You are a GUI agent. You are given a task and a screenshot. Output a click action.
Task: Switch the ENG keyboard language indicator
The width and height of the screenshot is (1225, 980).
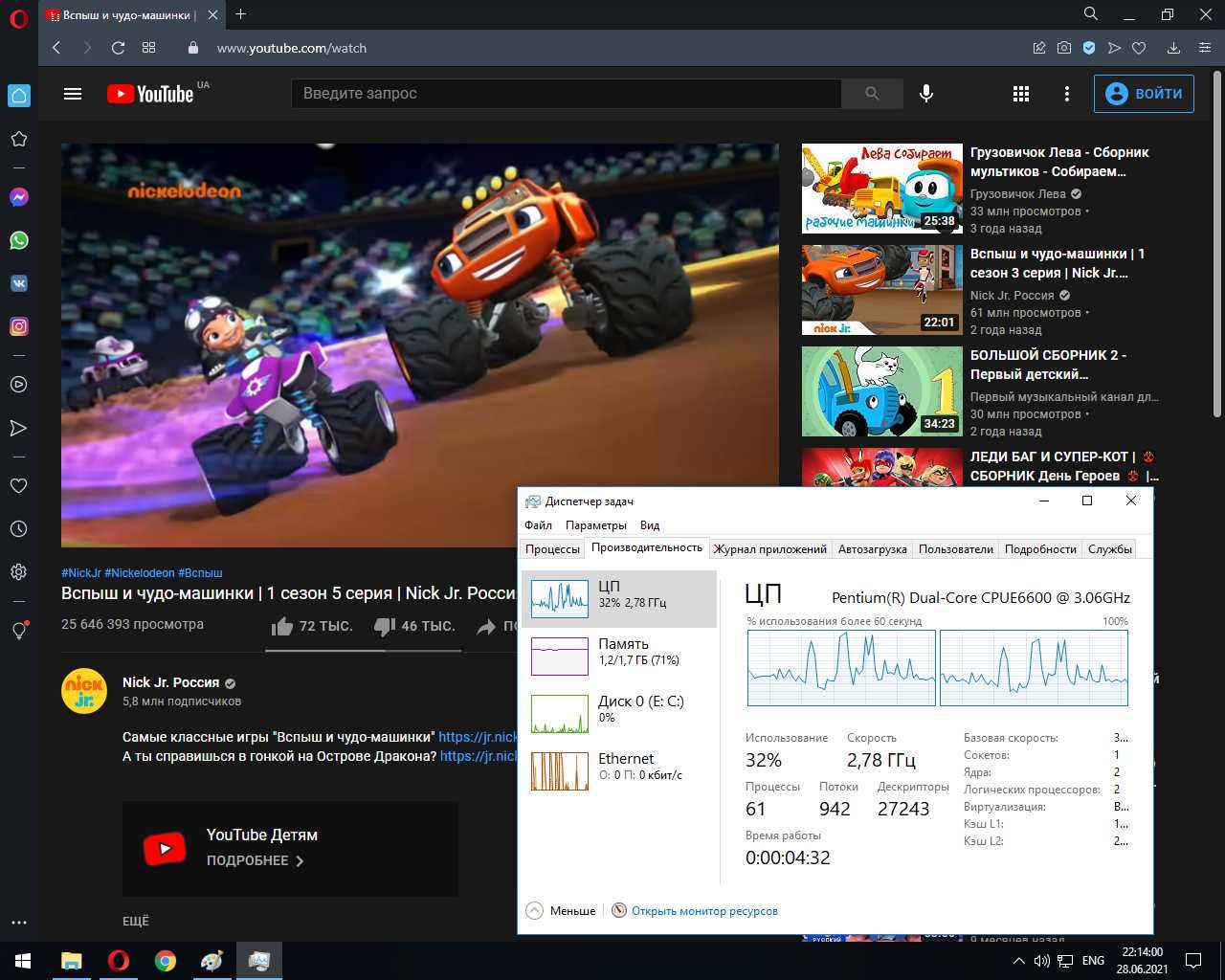[x=1093, y=961]
